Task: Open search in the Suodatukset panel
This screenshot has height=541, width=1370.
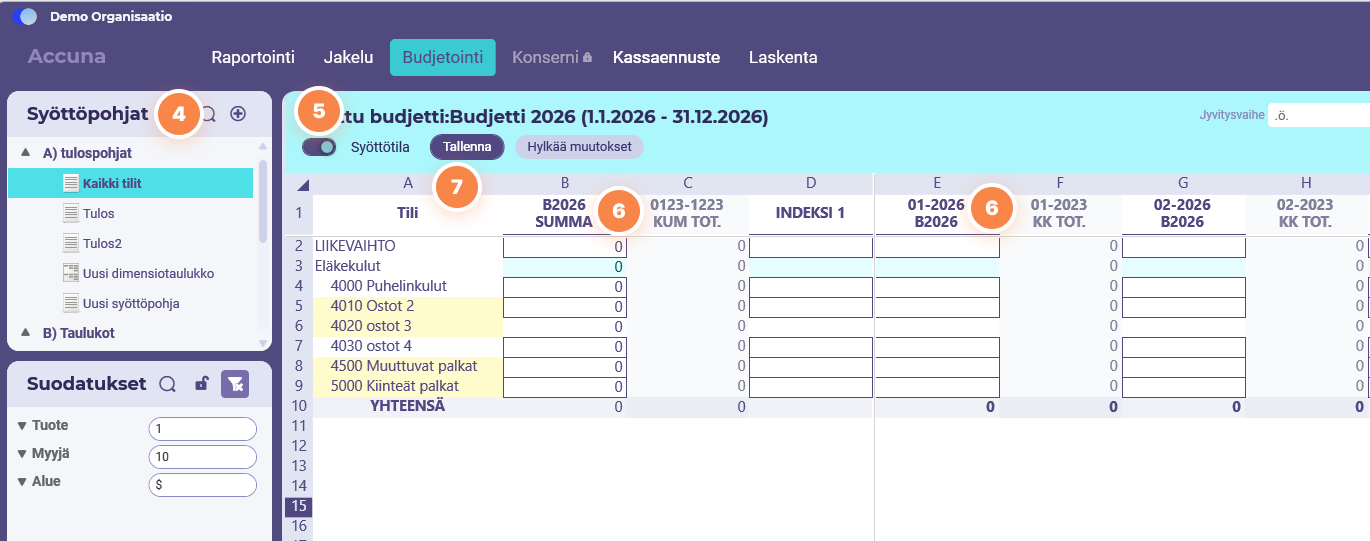Action: point(168,384)
